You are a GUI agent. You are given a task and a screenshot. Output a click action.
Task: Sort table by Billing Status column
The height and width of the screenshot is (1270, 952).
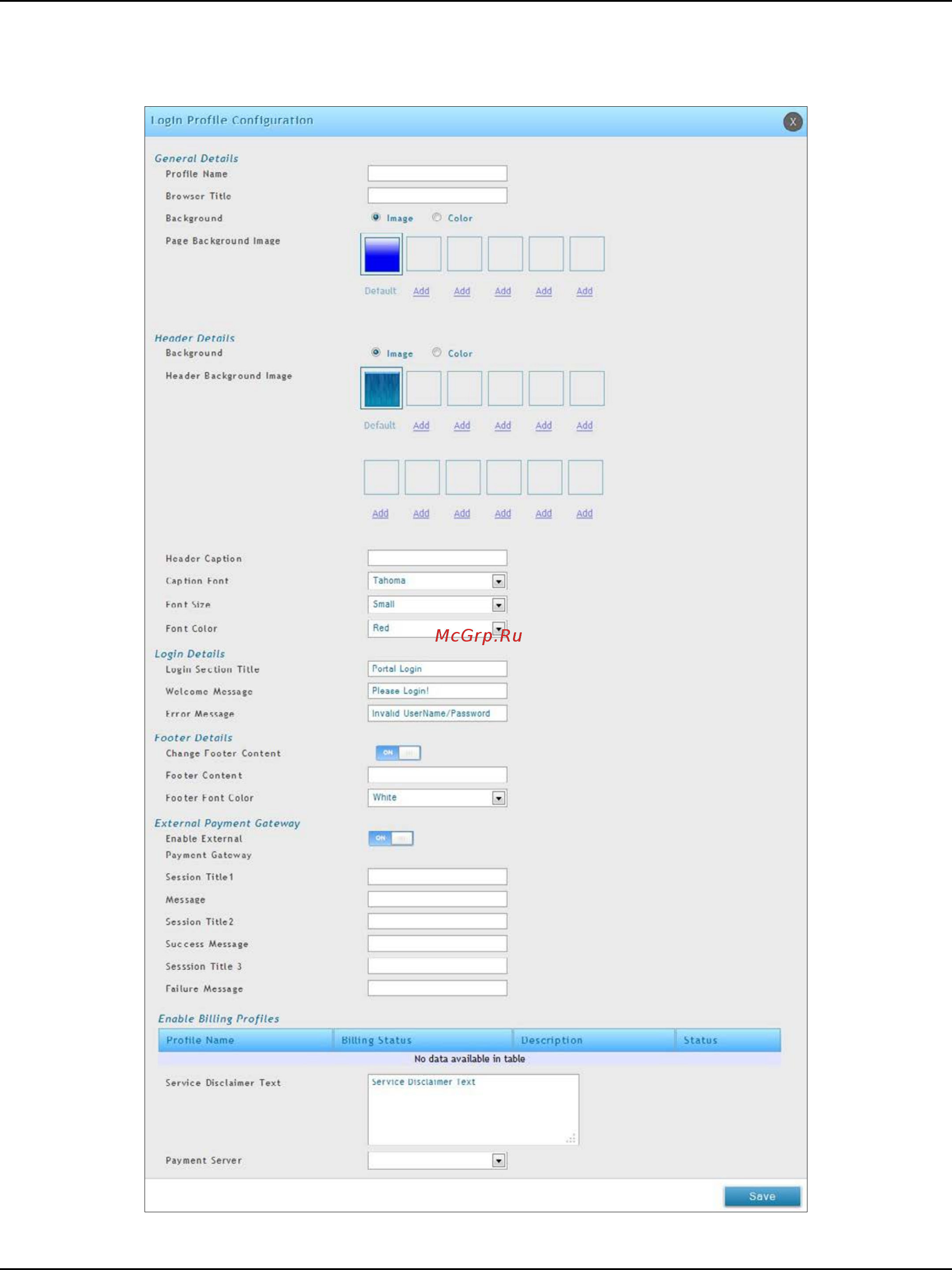[423, 1040]
